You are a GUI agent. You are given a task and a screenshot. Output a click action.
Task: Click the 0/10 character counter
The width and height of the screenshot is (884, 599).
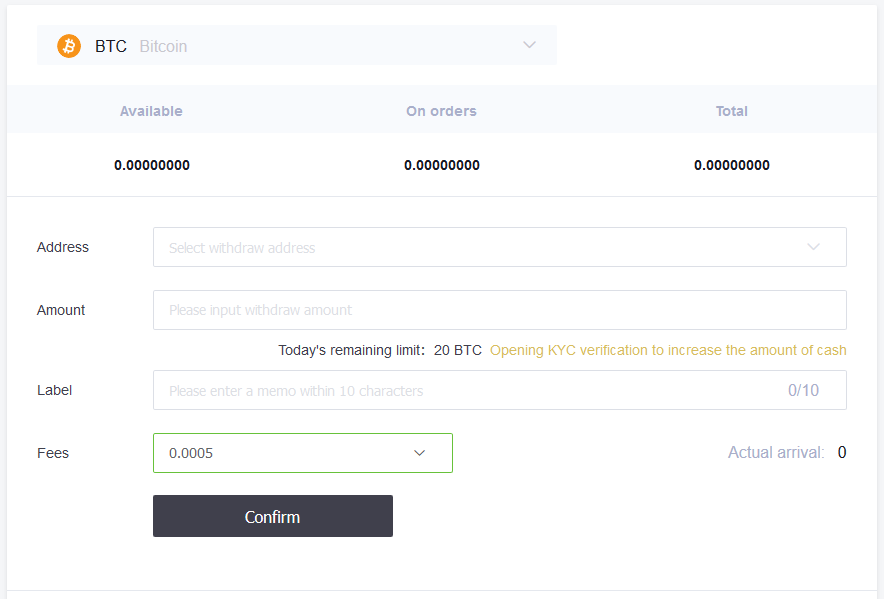(x=803, y=390)
